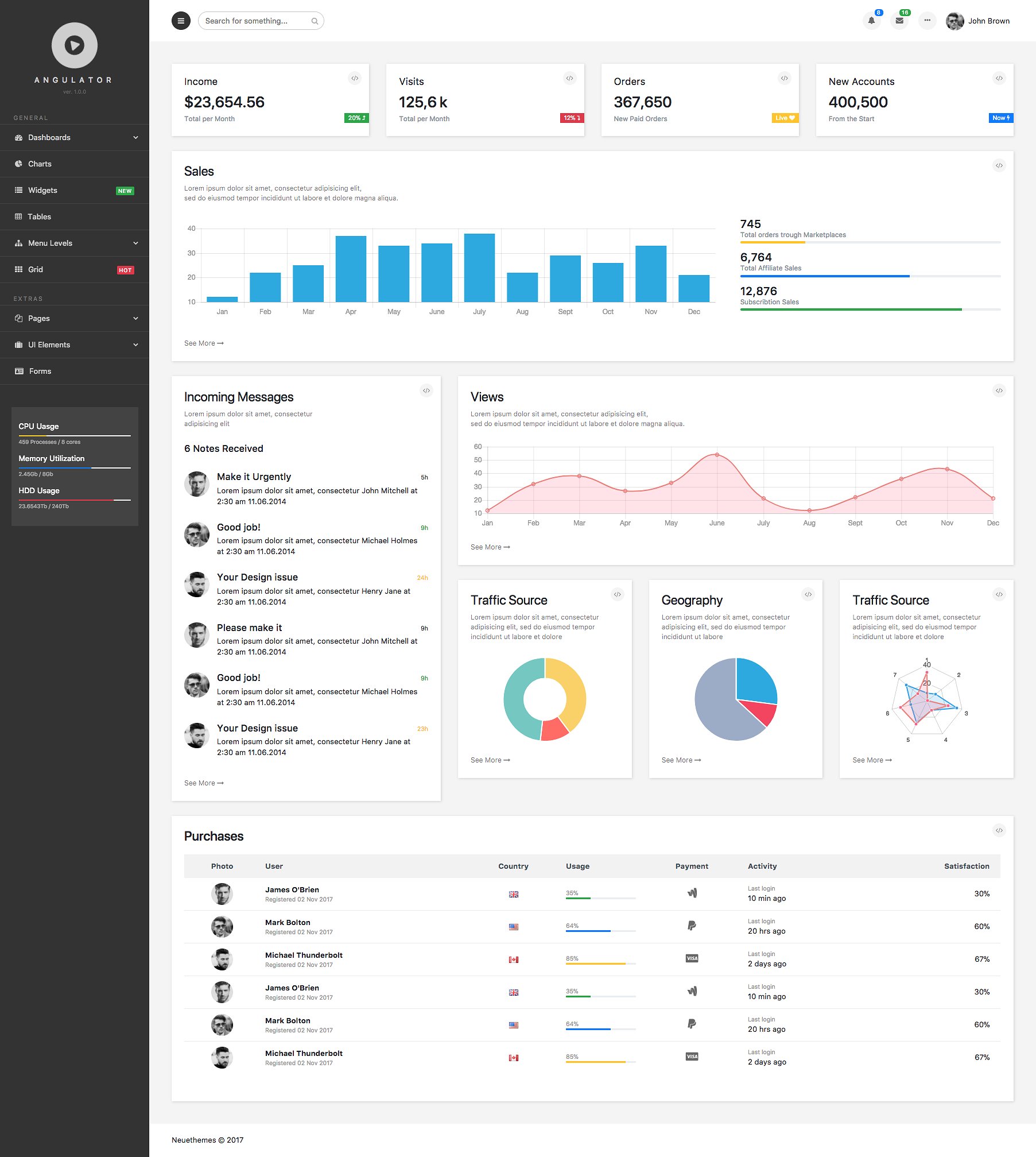The width and height of the screenshot is (1036, 1157).
Task: Click the search magnifier icon
Action: click(315, 21)
